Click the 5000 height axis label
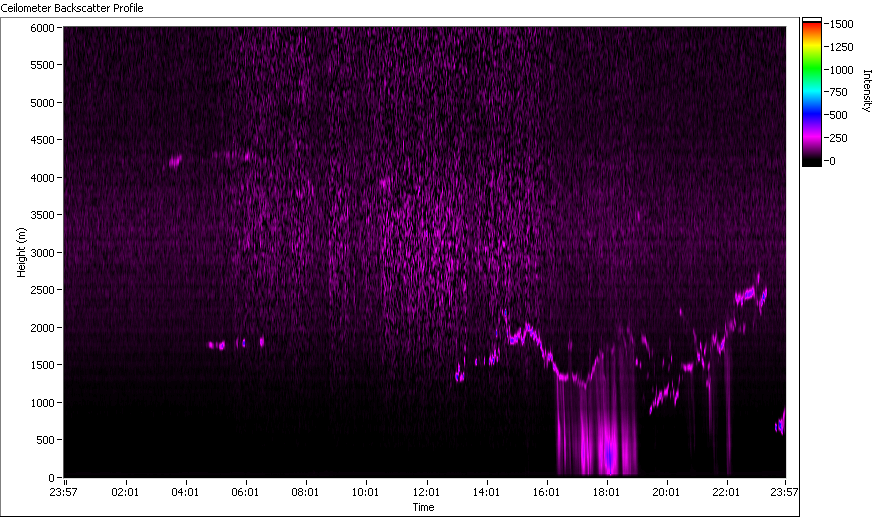The height and width of the screenshot is (517, 876). click(x=42, y=103)
